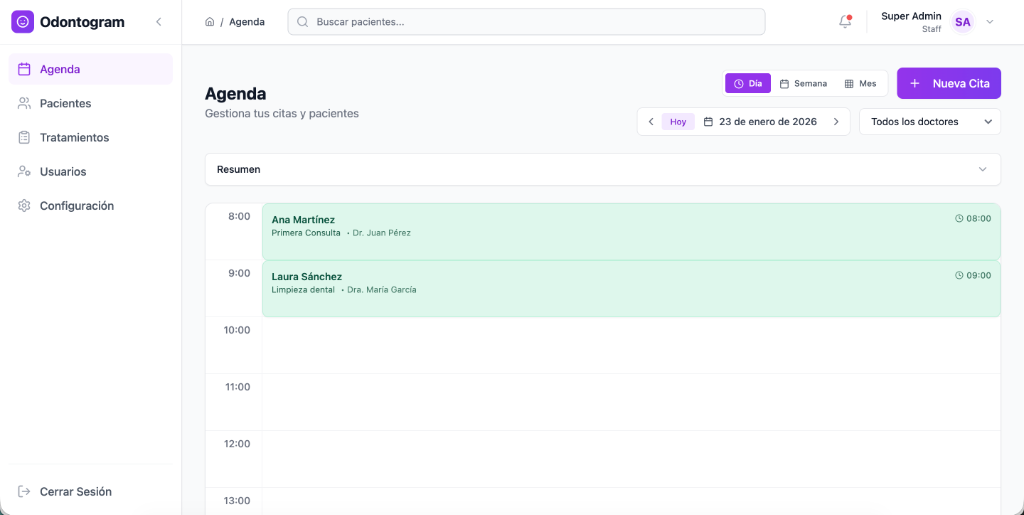Switch to Día view

coord(748,84)
